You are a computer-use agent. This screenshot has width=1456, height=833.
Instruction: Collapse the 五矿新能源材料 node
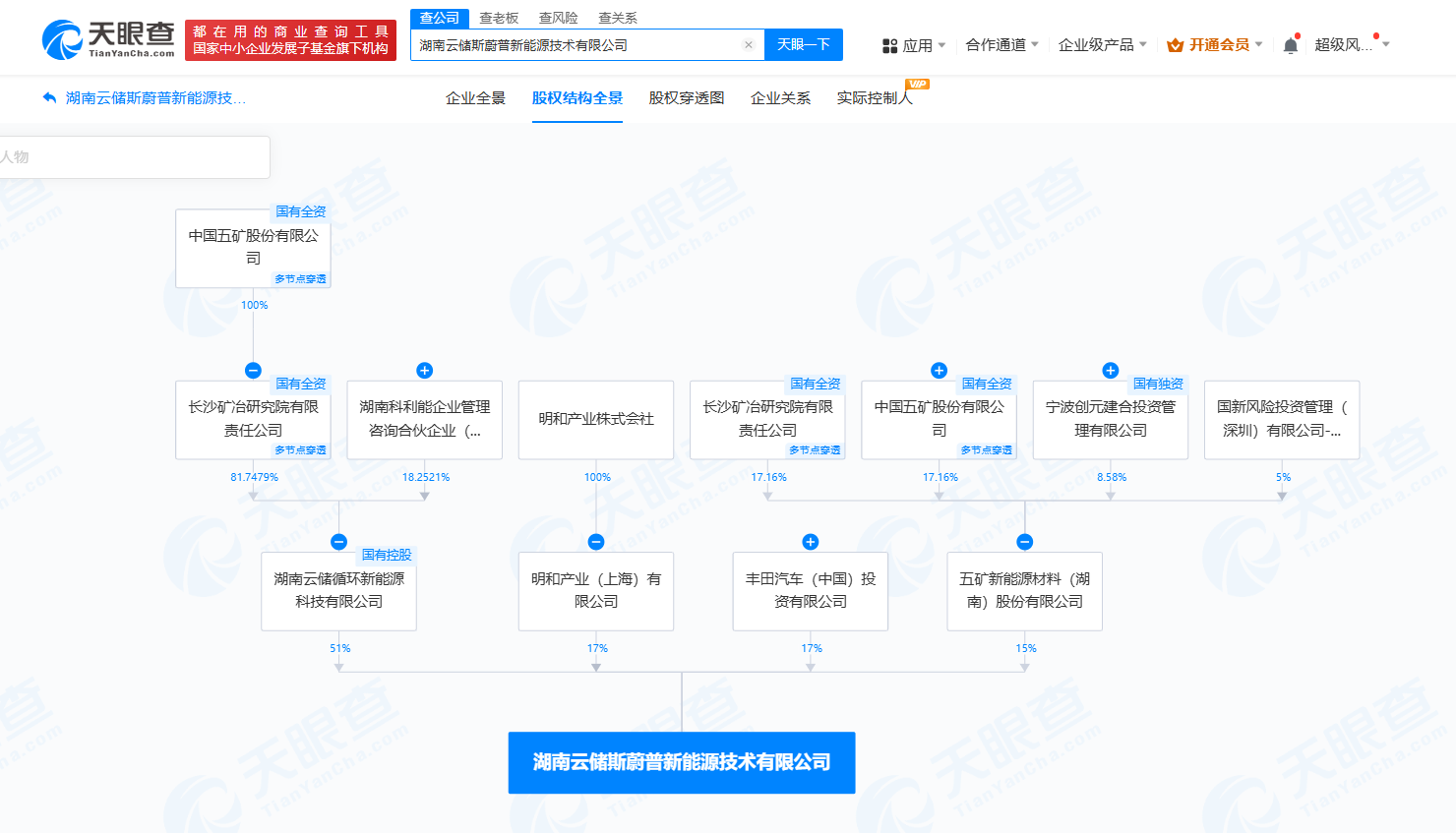[x=1025, y=542]
